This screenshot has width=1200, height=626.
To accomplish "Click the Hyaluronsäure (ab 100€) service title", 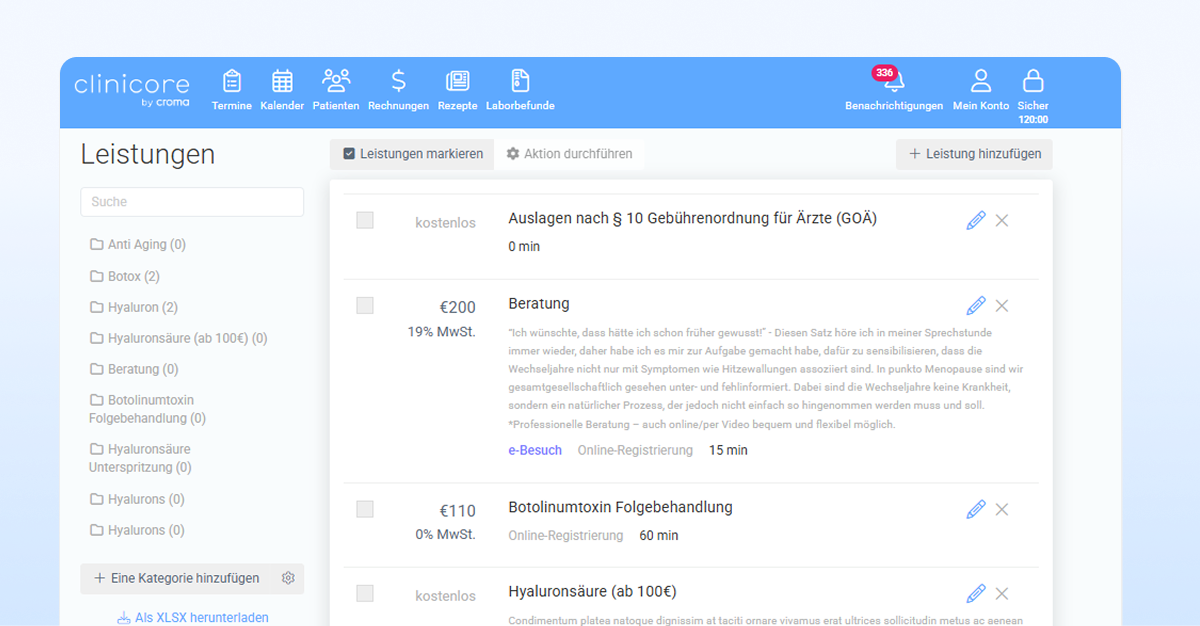I will click(x=592, y=591).
